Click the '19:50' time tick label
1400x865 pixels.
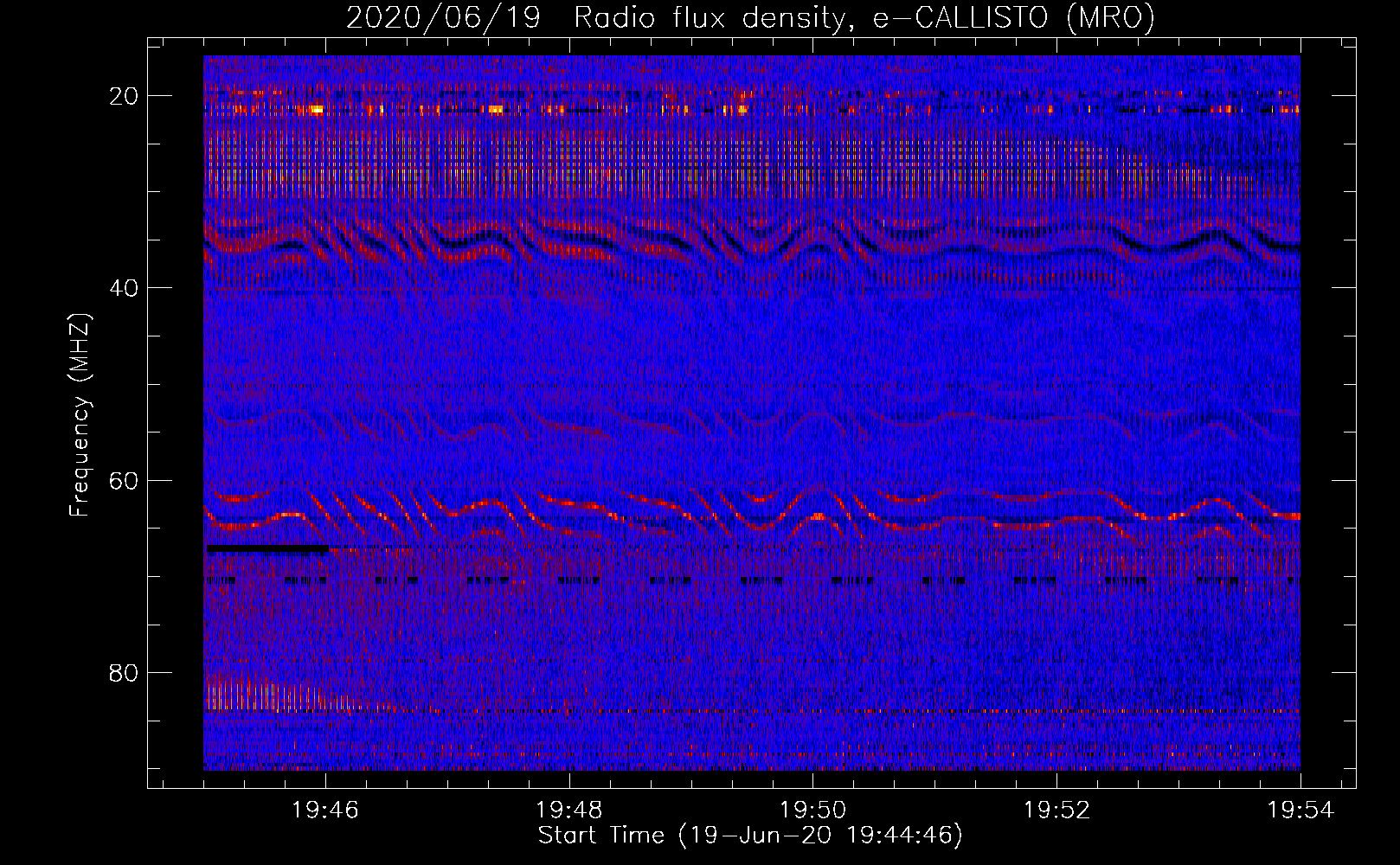point(813,811)
